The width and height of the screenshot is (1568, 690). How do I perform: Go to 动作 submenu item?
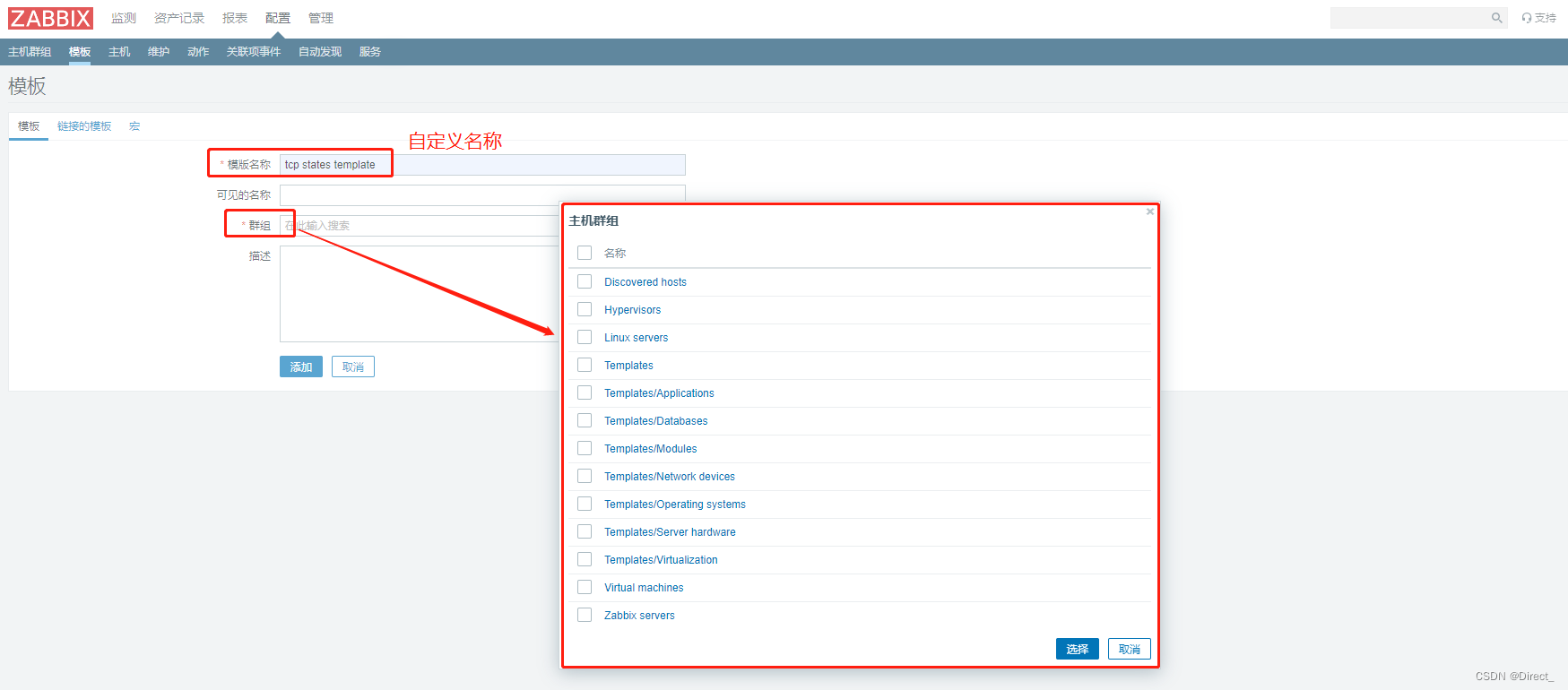198,52
